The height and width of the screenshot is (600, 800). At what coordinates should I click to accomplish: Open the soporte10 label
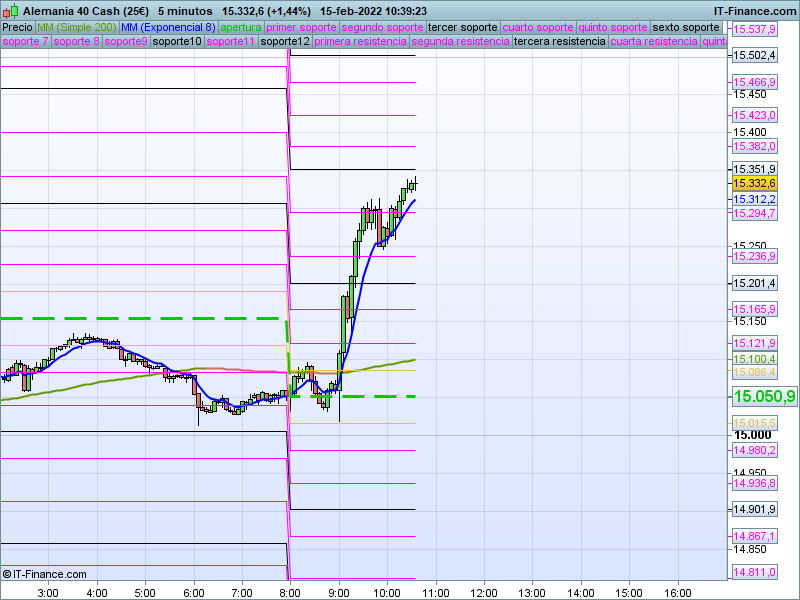(x=177, y=41)
